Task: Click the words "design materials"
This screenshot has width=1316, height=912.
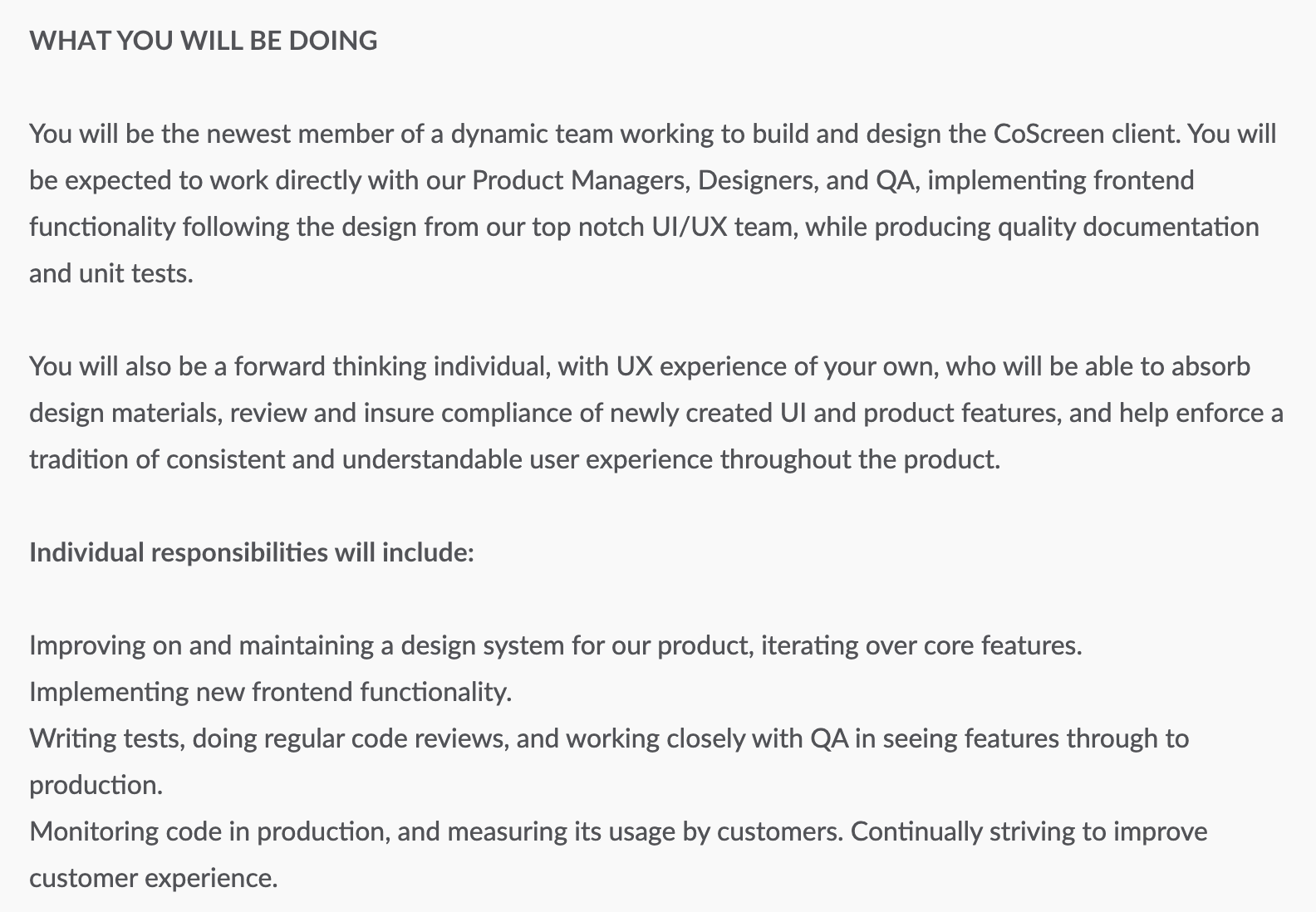Action: tap(125, 413)
